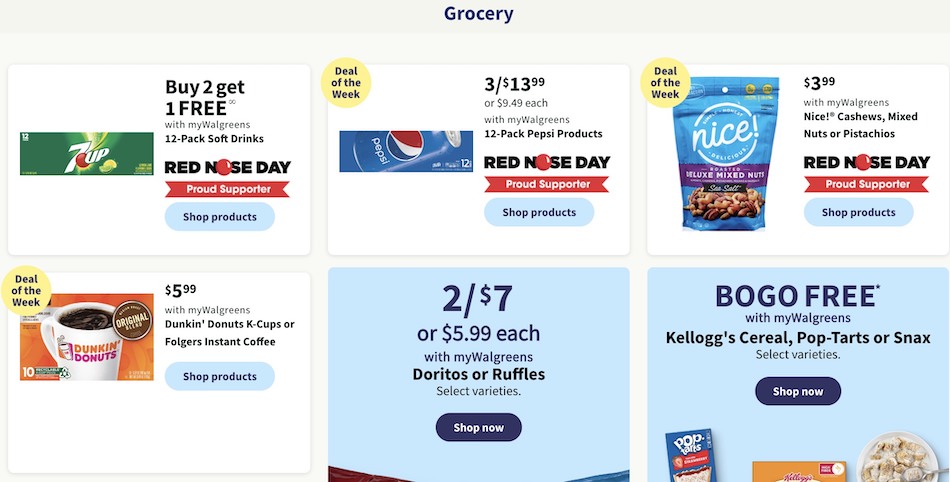The image size is (950, 482).
Task: Click the Pepsi 12-pack product image
Action: 406,151
